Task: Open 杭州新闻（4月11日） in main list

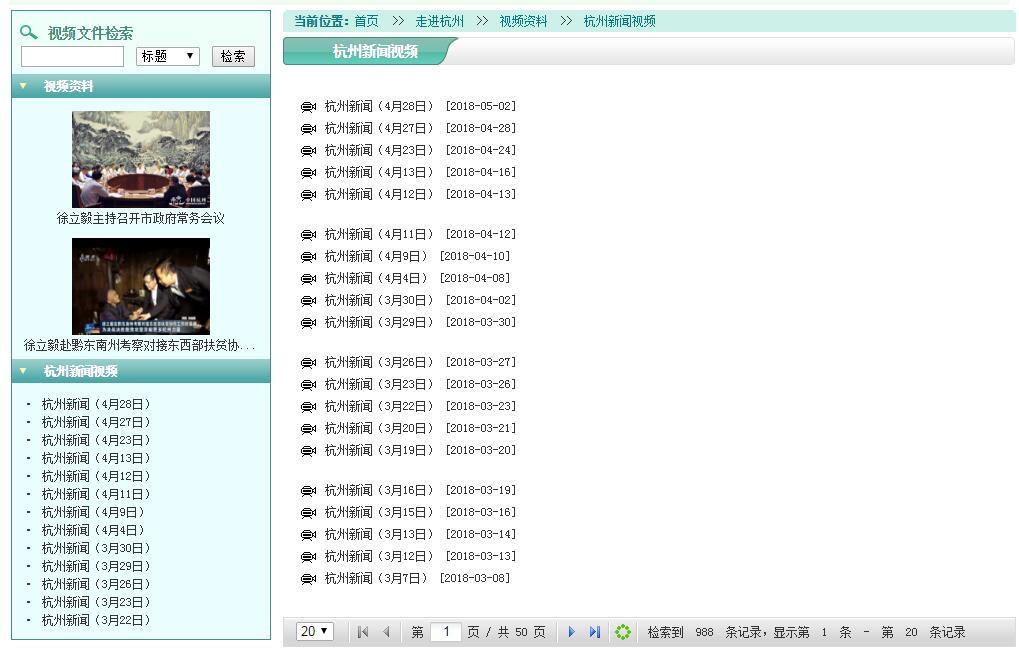Action: (379, 234)
